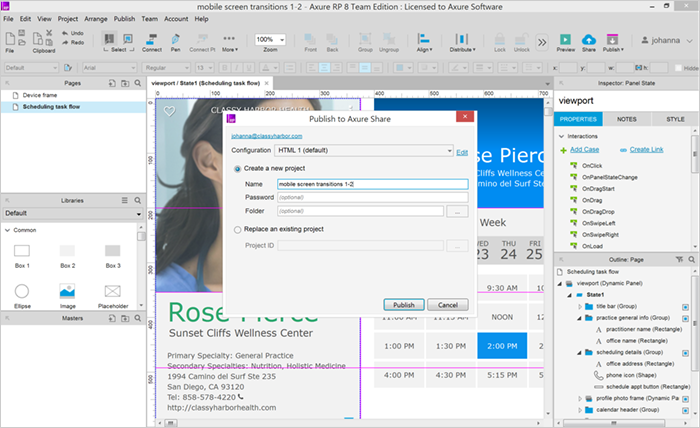The image size is (700, 428).
Task: Click the Share cloud icon
Action: pyautogui.click(x=589, y=39)
